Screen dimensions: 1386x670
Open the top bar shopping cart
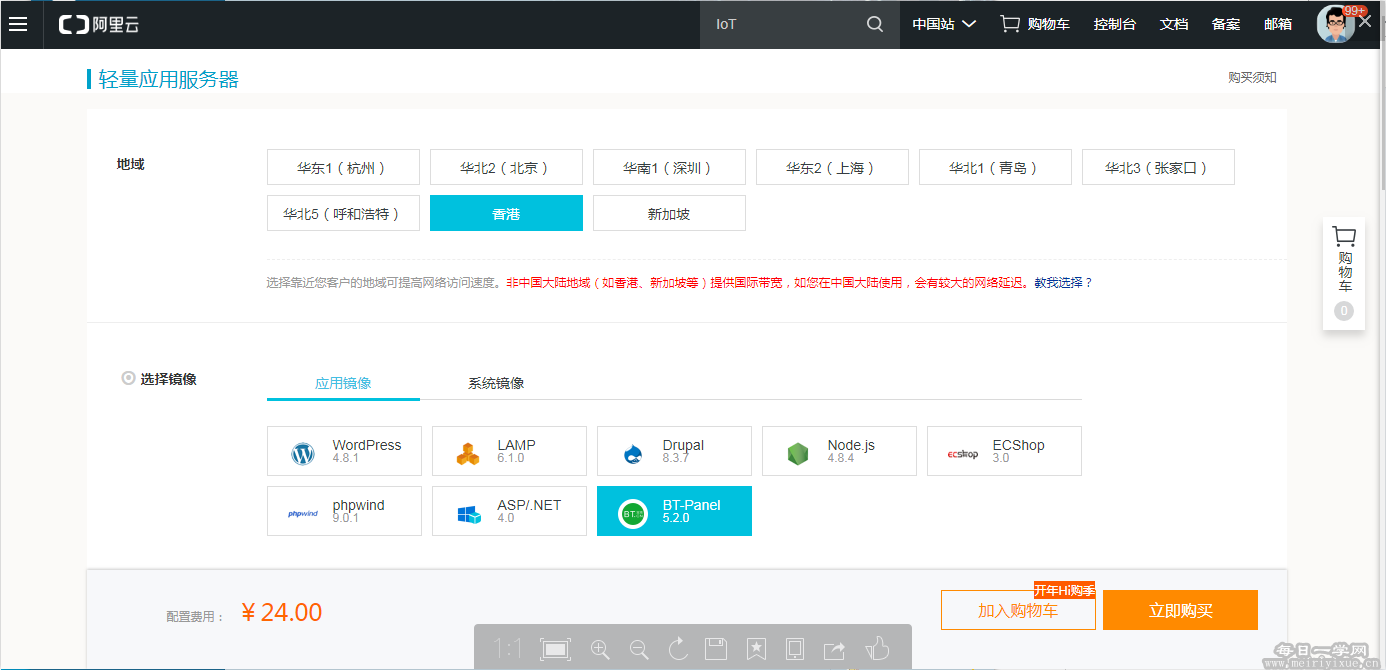click(1035, 24)
